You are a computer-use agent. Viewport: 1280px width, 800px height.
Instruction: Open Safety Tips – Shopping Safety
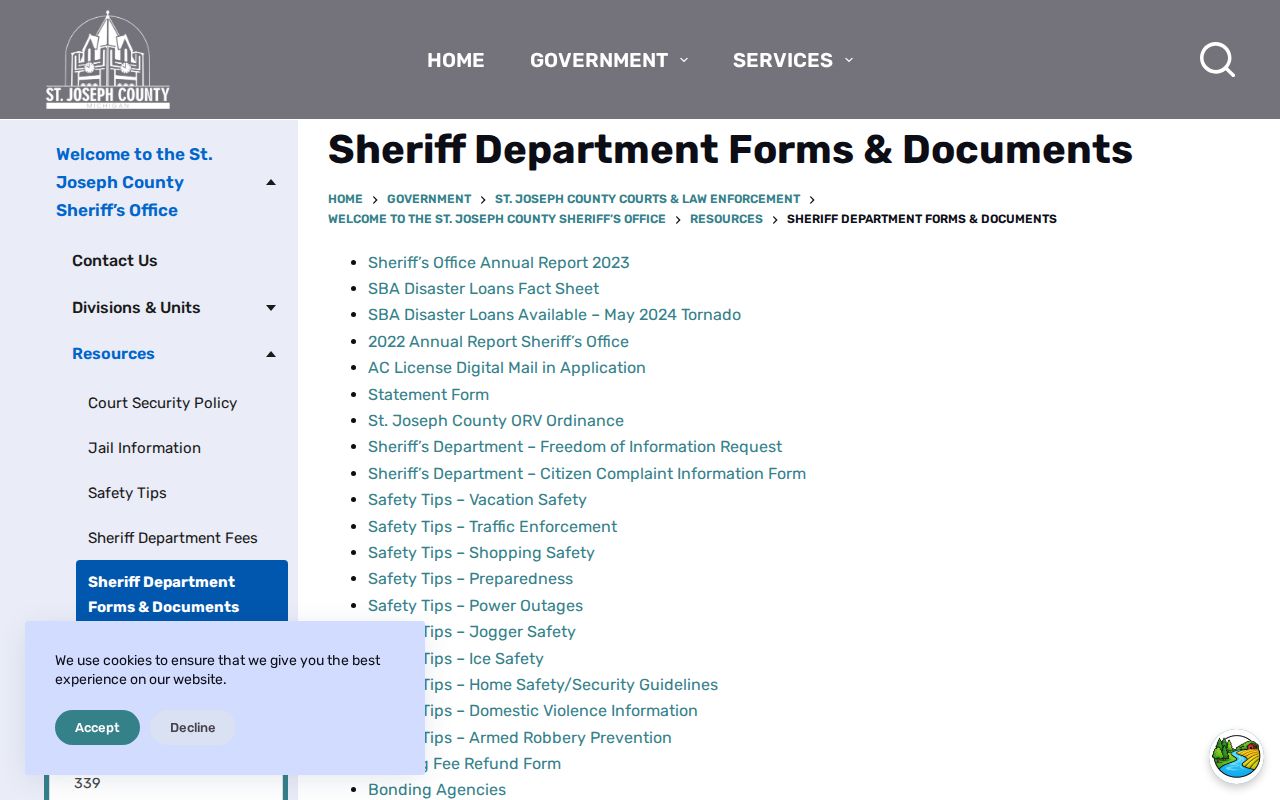coord(481,552)
